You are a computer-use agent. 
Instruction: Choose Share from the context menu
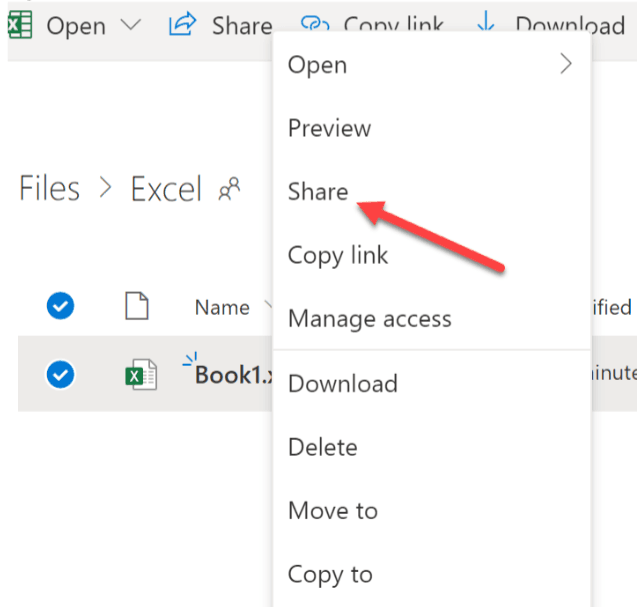[318, 192]
